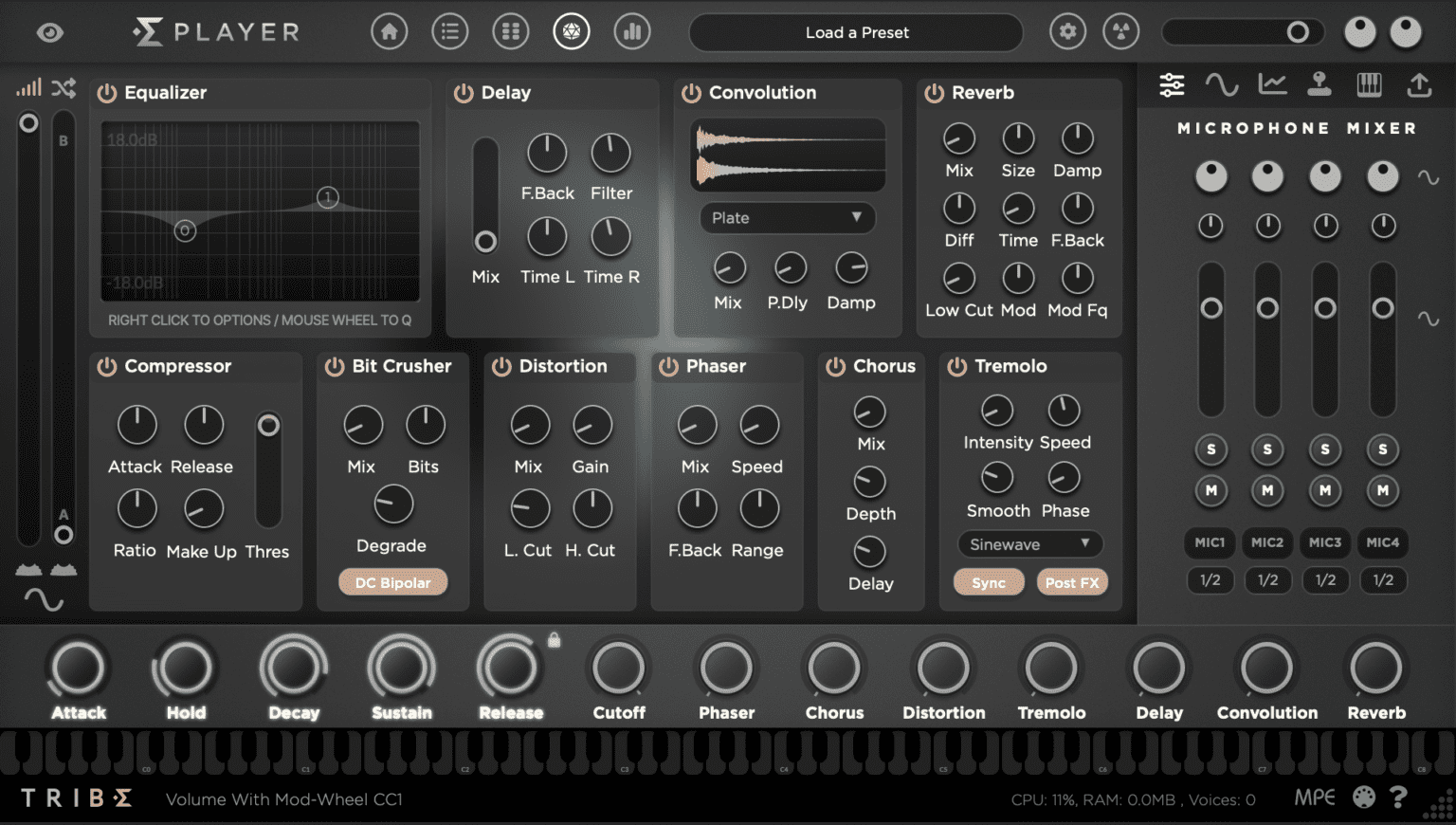This screenshot has height=825, width=1456.
Task: Select the envelope curve icon in the right panel
Action: [x=1271, y=84]
